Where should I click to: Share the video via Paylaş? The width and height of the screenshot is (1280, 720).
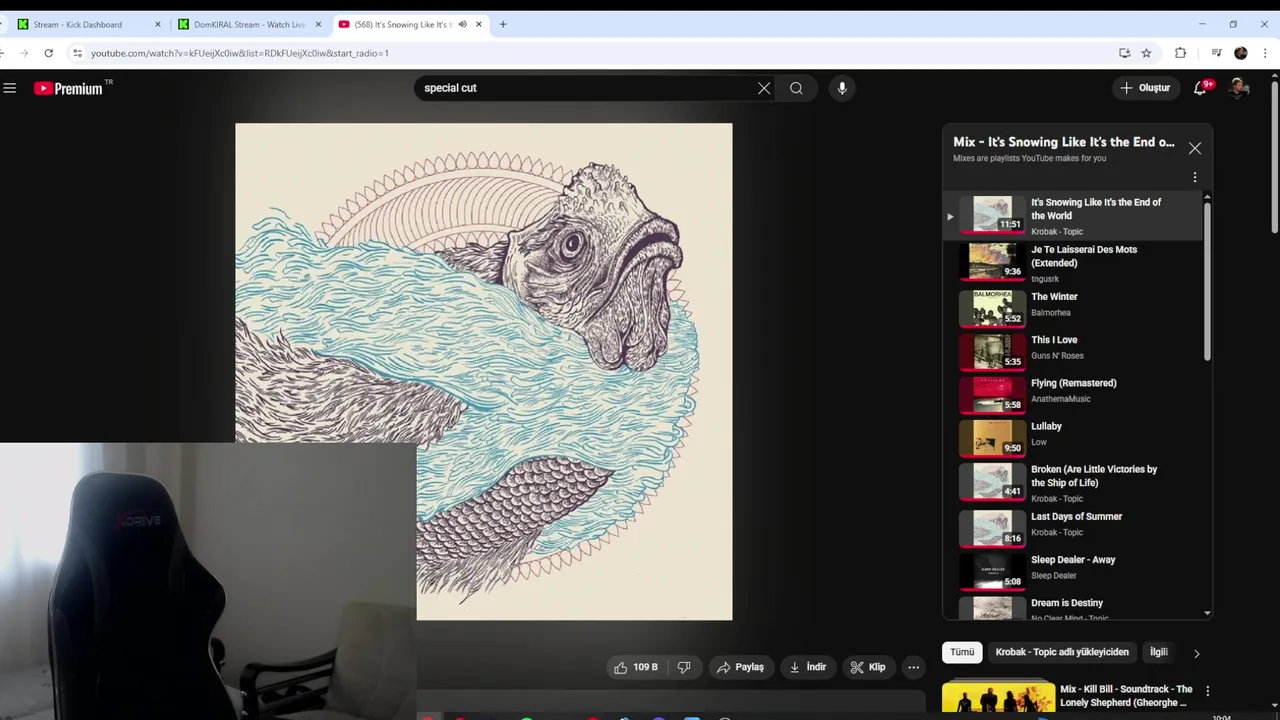click(x=740, y=667)
